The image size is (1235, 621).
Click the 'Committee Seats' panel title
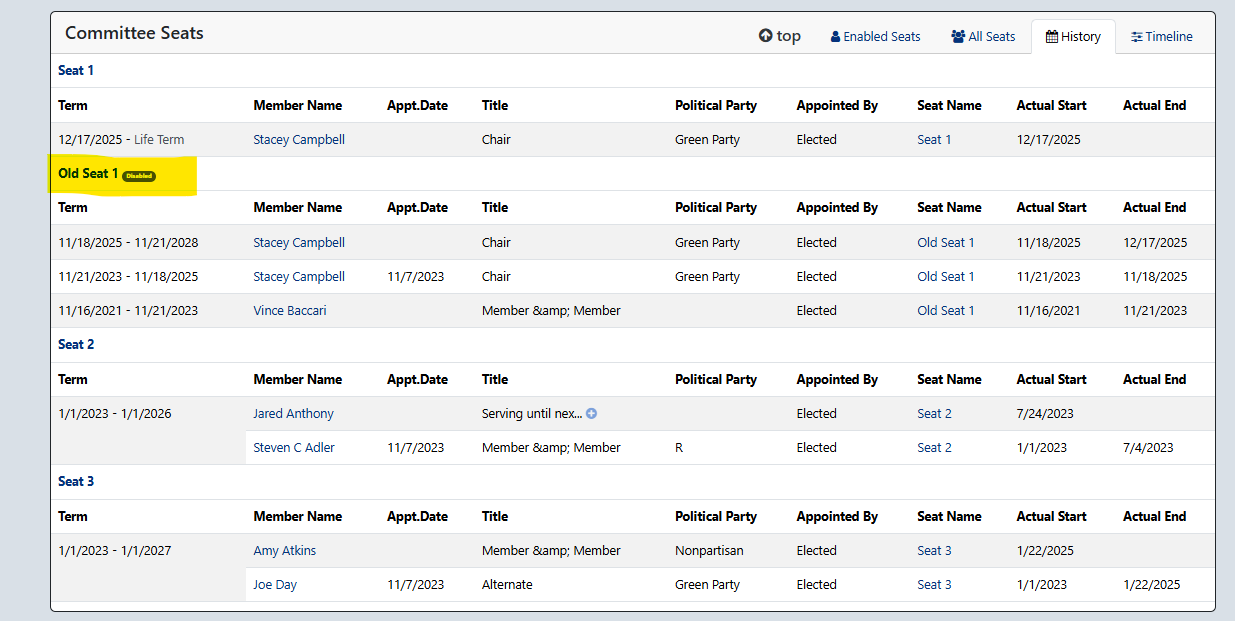coord(134,33)
